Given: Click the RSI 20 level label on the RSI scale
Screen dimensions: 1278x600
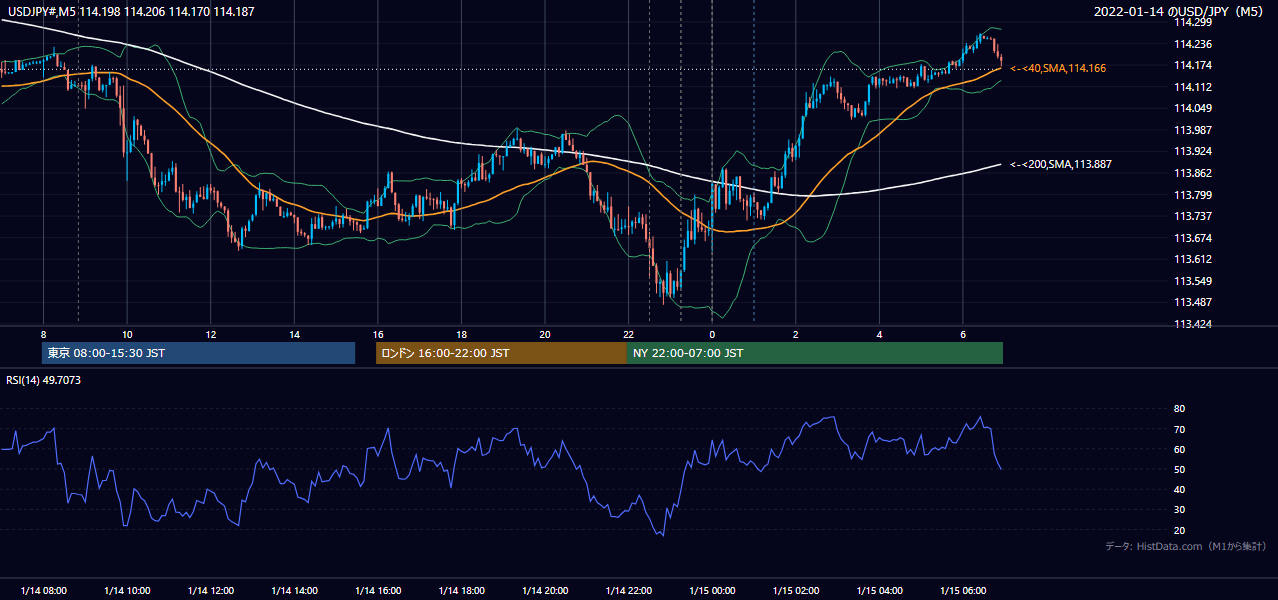Looking at the screenshot, I should coord(1179,530).
